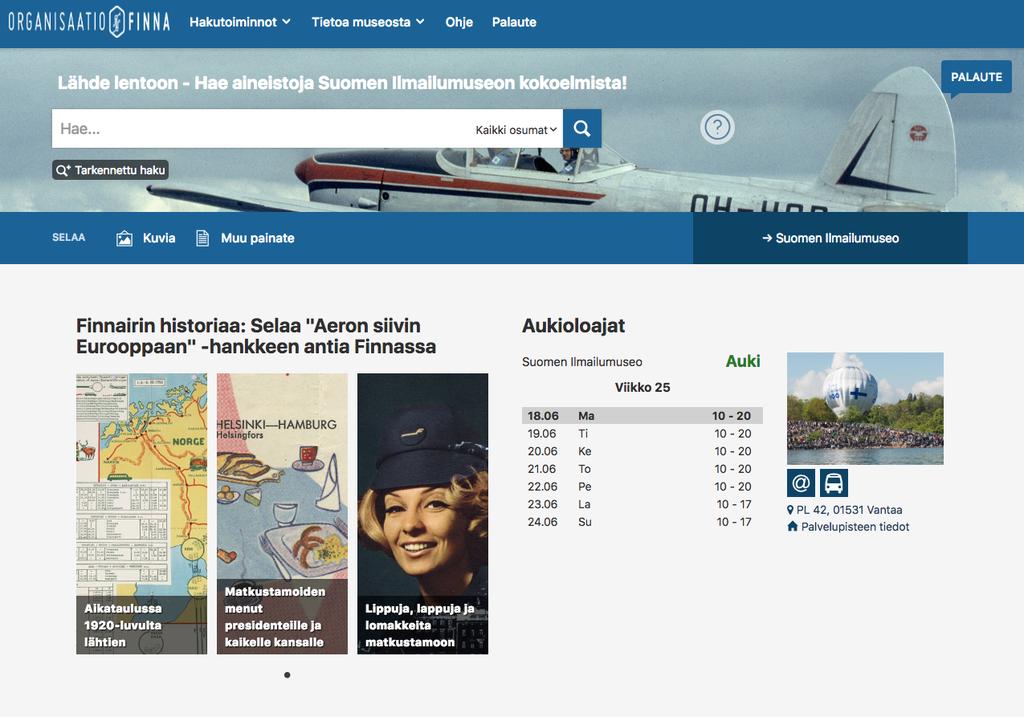Open the search help question mark icon
The image size is (1024, 717).
pos(717,127)
